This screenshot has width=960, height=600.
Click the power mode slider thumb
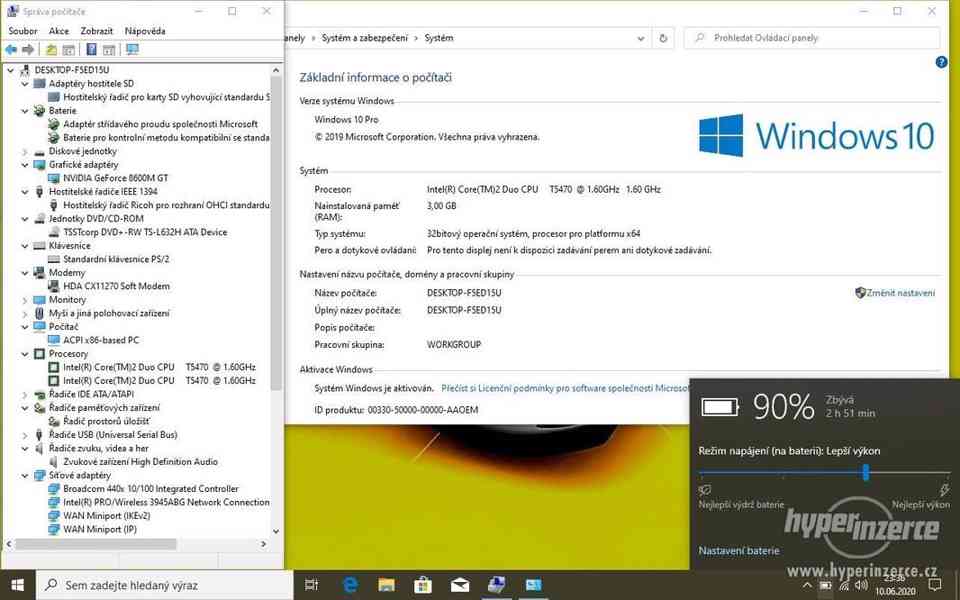(866, 472)
